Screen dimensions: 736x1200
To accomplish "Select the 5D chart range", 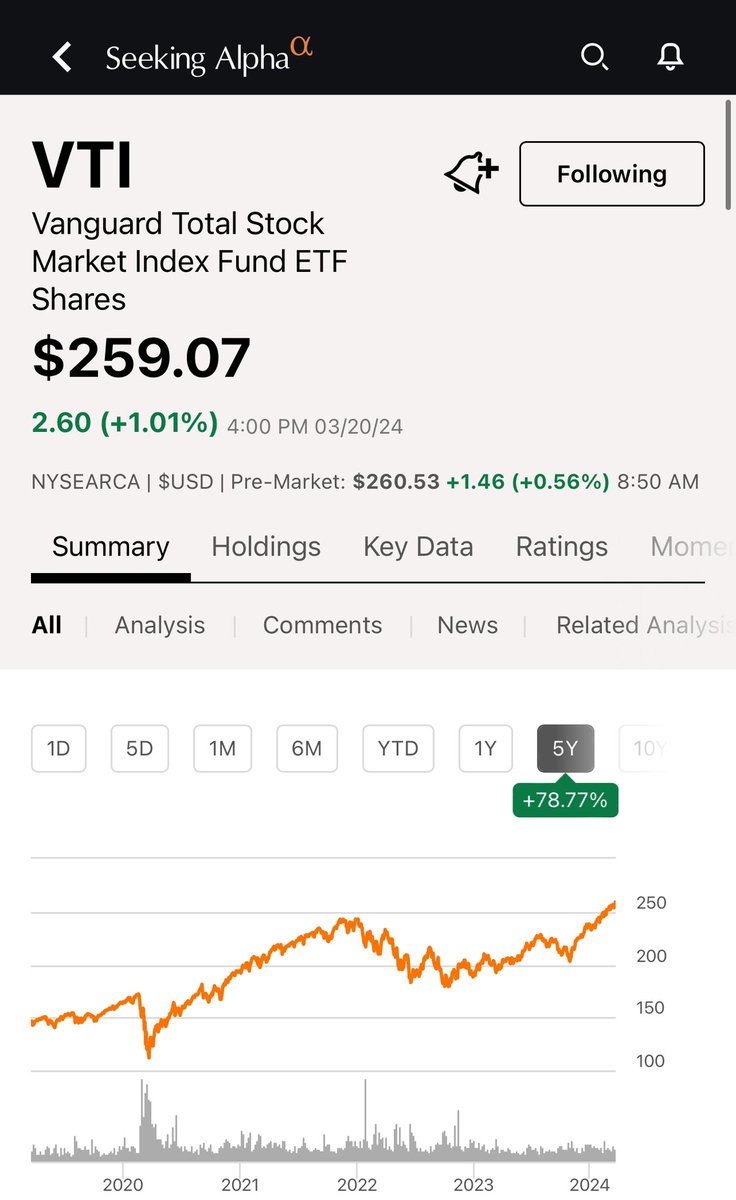I will click(x=140, y=749).
